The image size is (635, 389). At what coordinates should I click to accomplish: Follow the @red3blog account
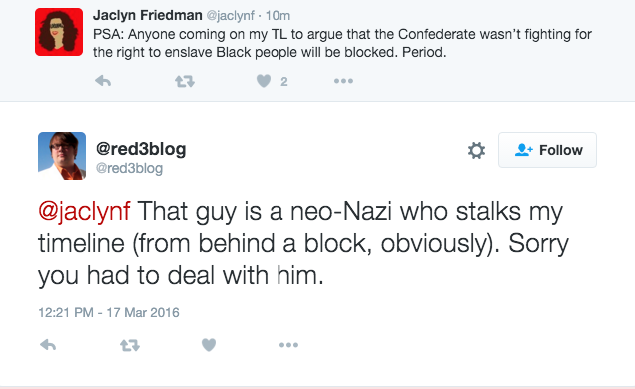547,150
